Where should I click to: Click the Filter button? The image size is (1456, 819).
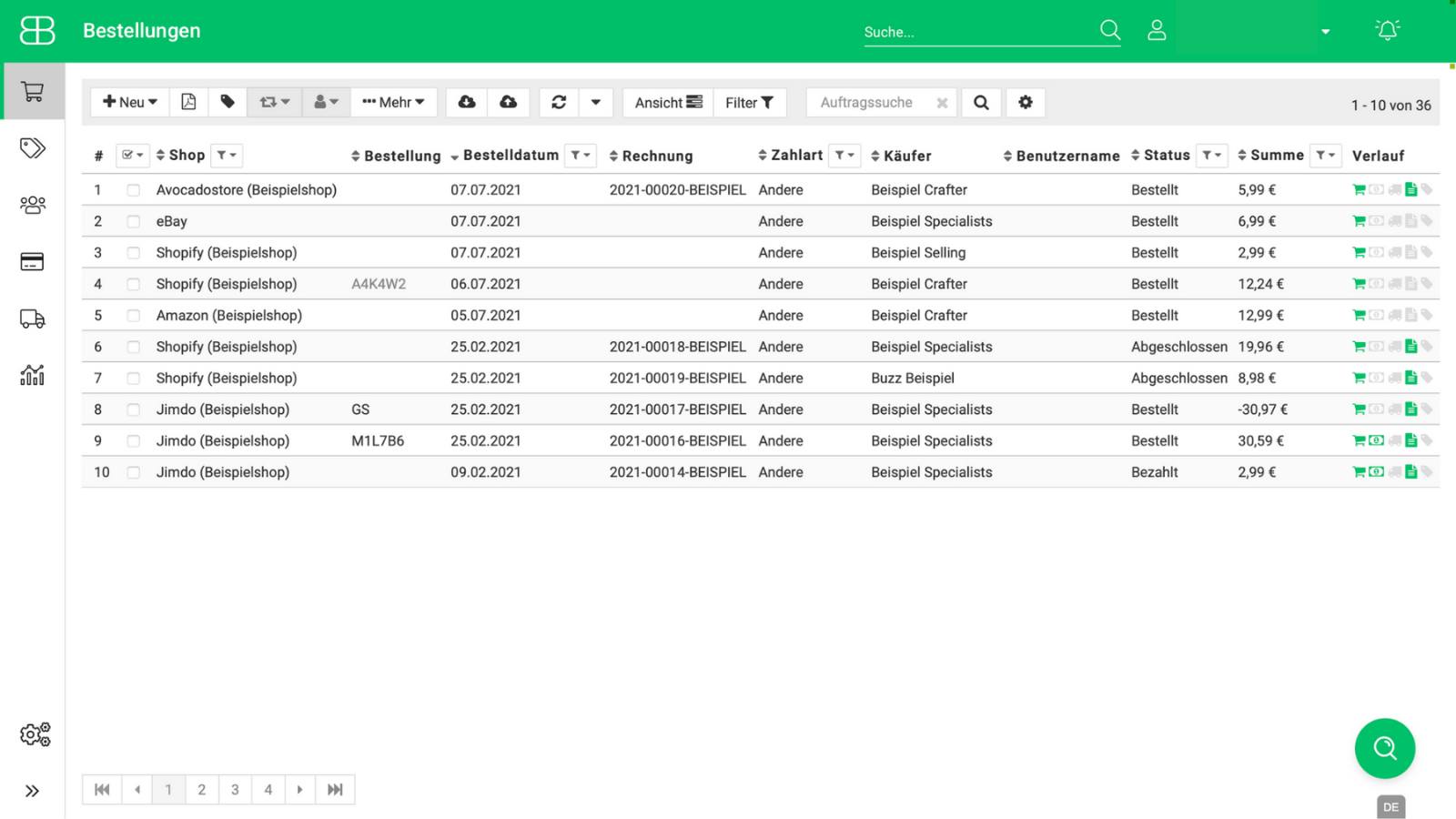[750, 102]
